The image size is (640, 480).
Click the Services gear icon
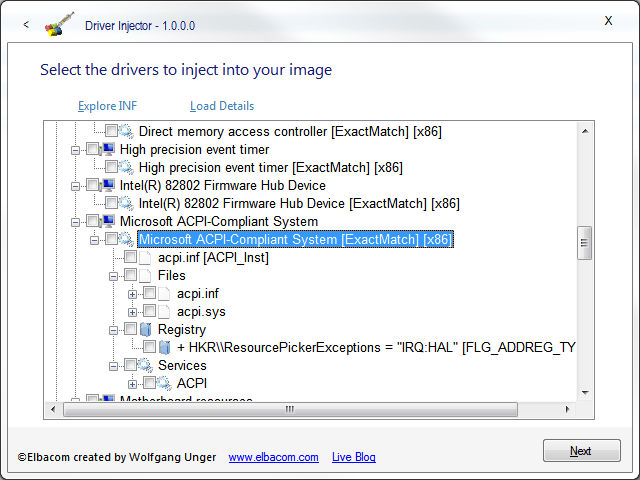coord(145,365)
